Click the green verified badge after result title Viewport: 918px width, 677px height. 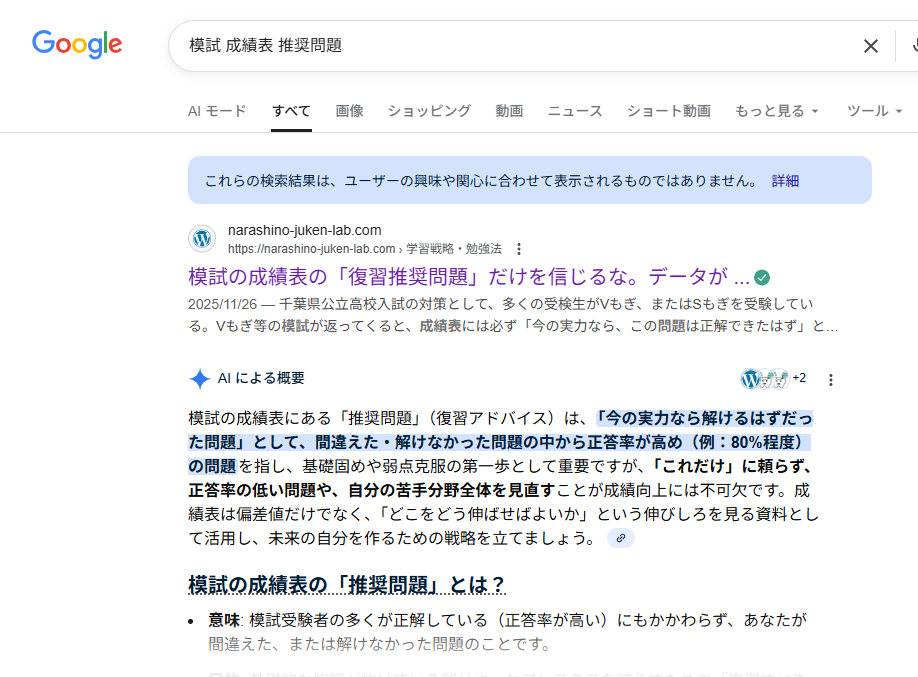point(762,277)
